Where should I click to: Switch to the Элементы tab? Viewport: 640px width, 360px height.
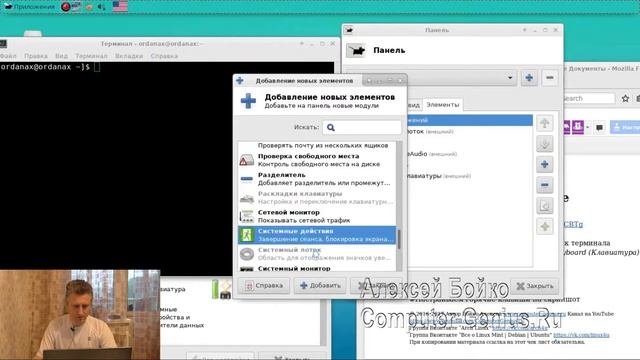[x=442, y=105]
